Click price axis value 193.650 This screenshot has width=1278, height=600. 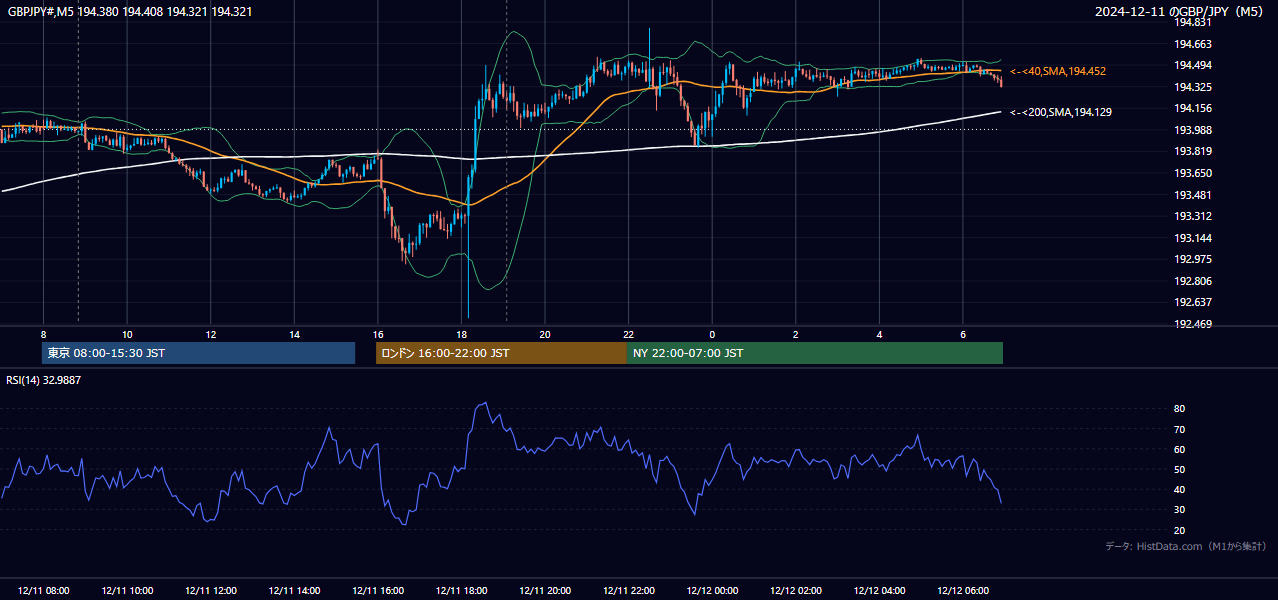[x=1192, y=173]
